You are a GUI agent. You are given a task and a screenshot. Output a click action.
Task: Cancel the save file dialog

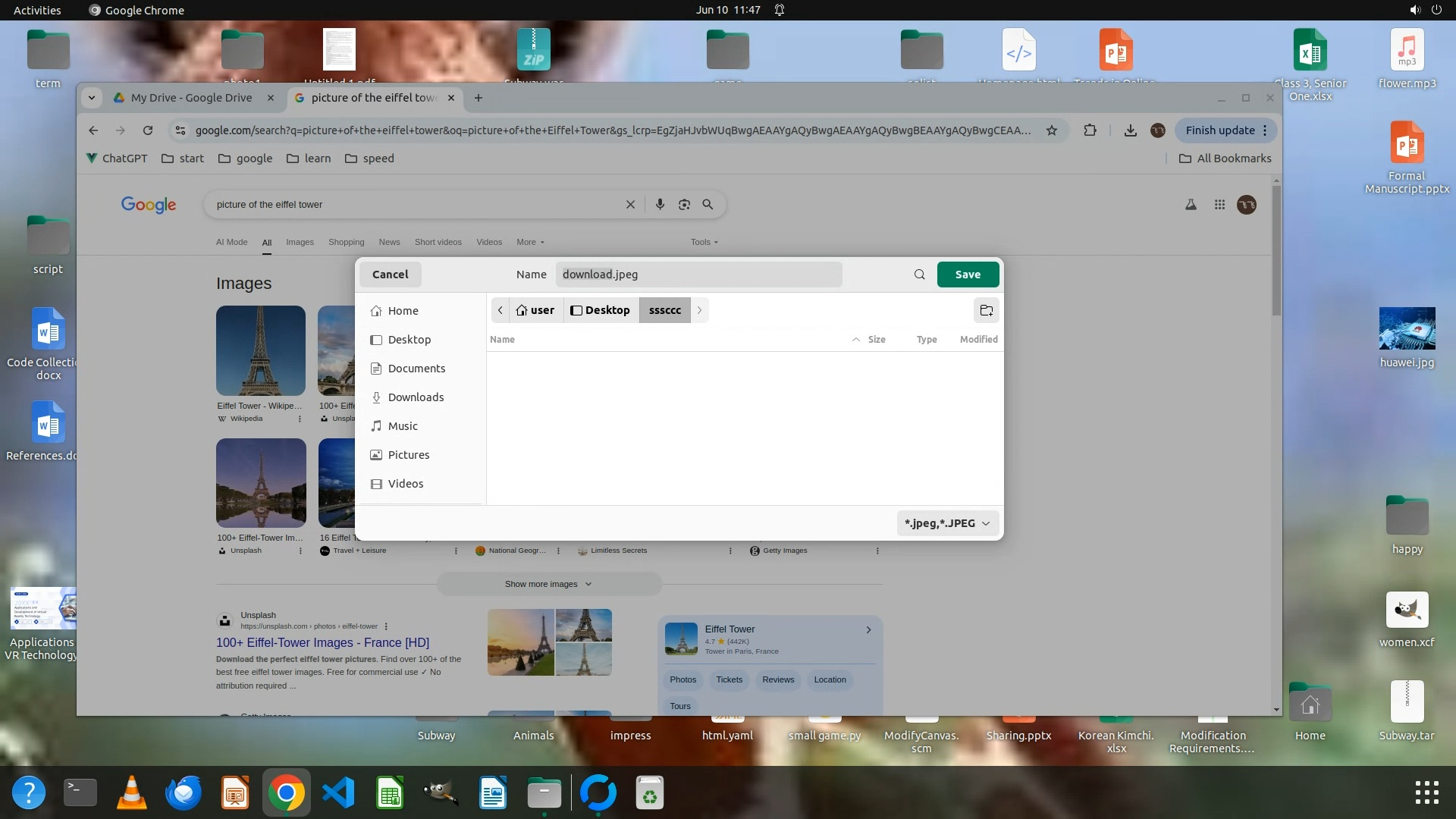(x=390, y=275)
